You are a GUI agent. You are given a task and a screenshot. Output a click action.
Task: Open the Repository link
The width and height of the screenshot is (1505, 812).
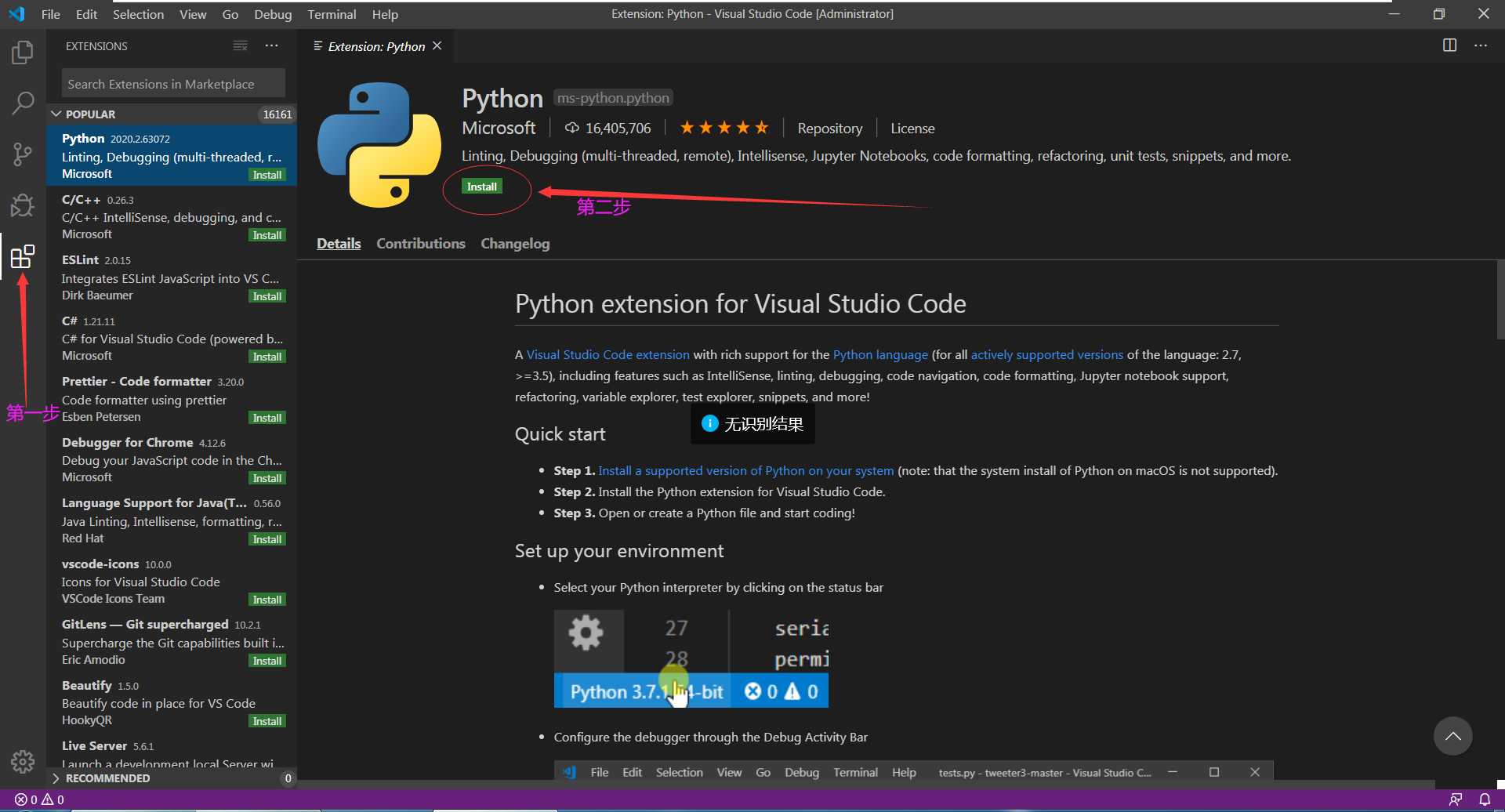[829, 129]
